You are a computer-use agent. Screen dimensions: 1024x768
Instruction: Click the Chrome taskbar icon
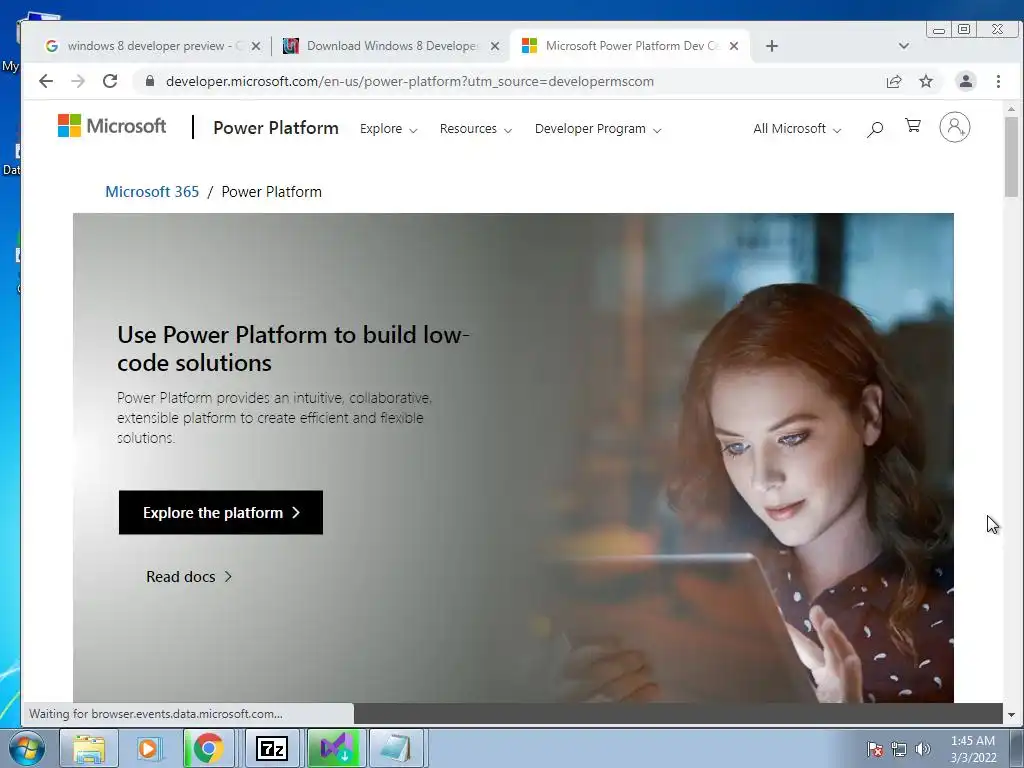point(208,748)
